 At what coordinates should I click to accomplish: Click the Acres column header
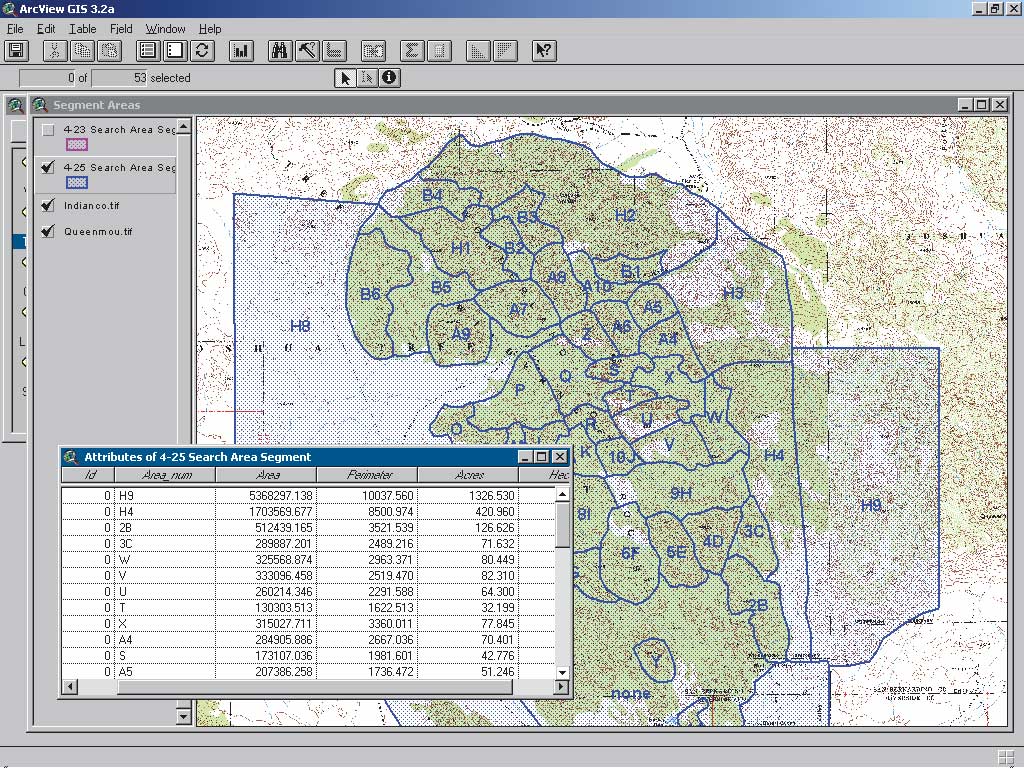468,475
